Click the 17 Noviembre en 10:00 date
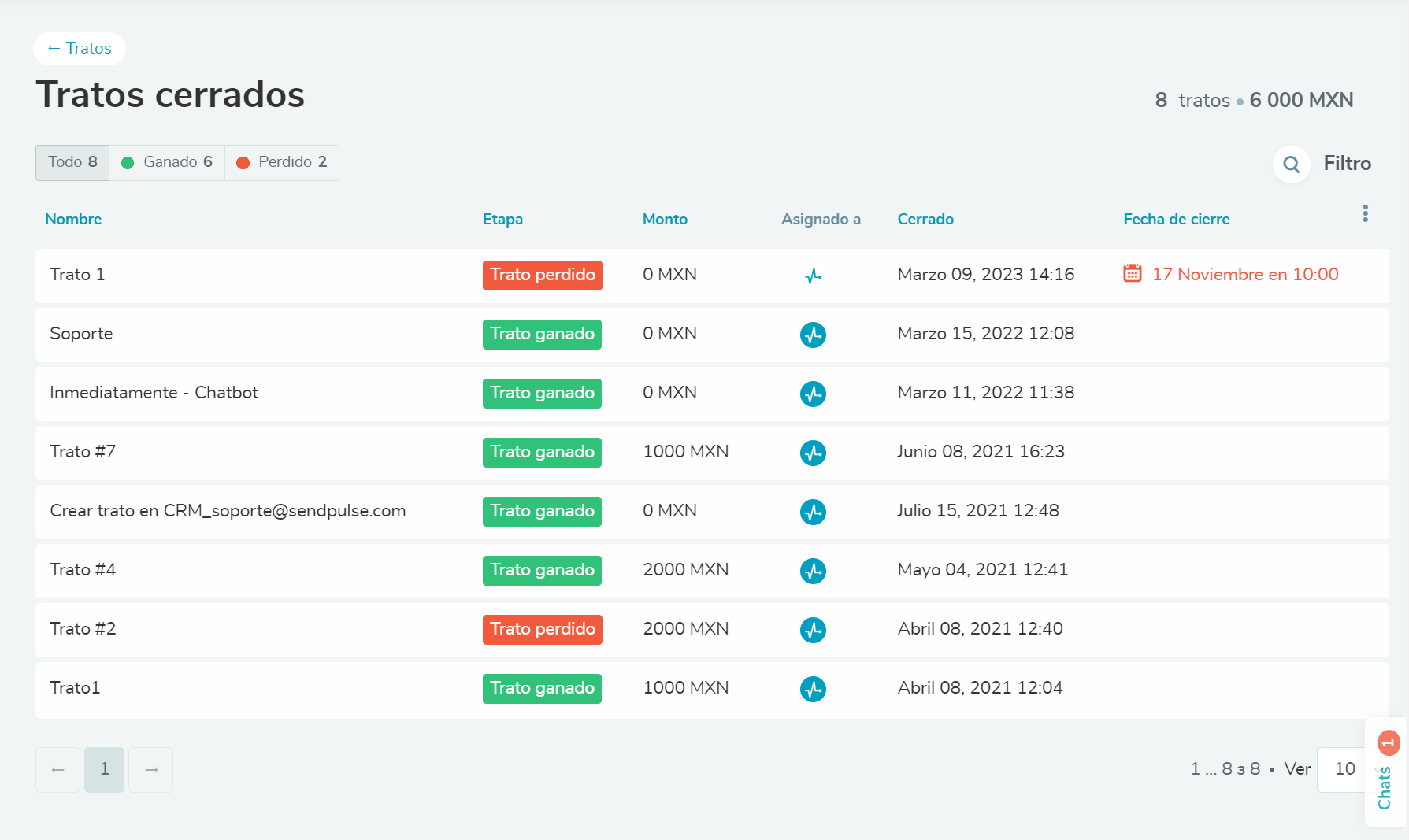The image size is (1409, 840). (x=1245, y=274)
